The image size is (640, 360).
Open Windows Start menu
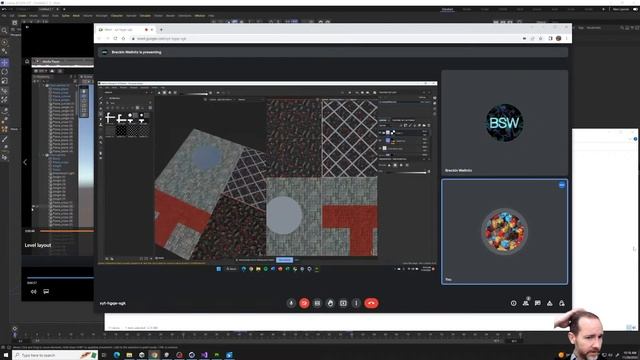coord(6,355)
